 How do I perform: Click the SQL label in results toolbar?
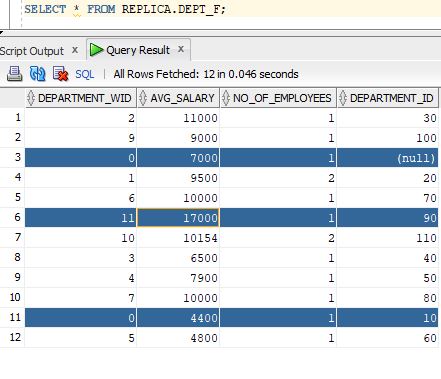[85, 74]
